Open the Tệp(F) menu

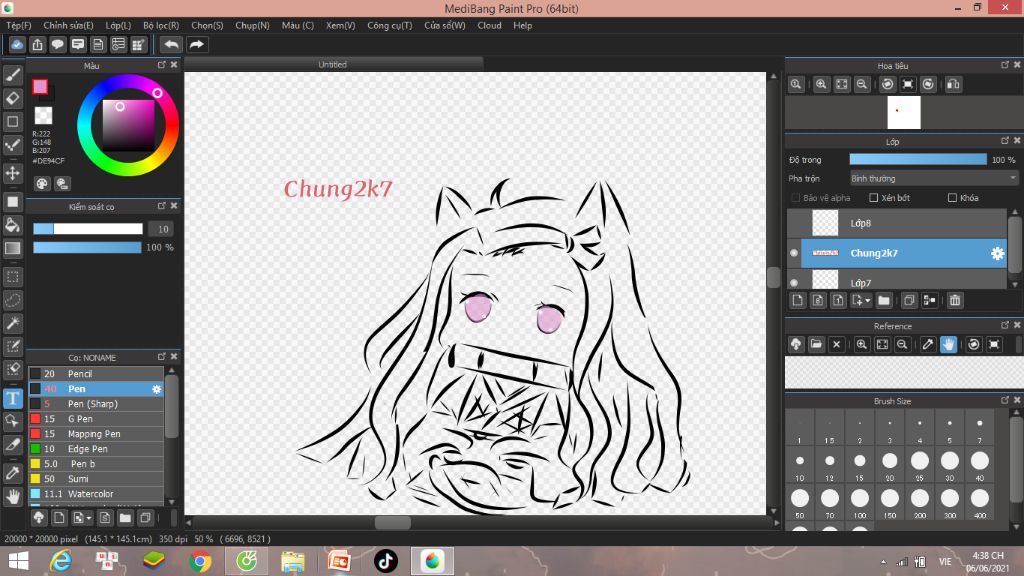(19, 25)
